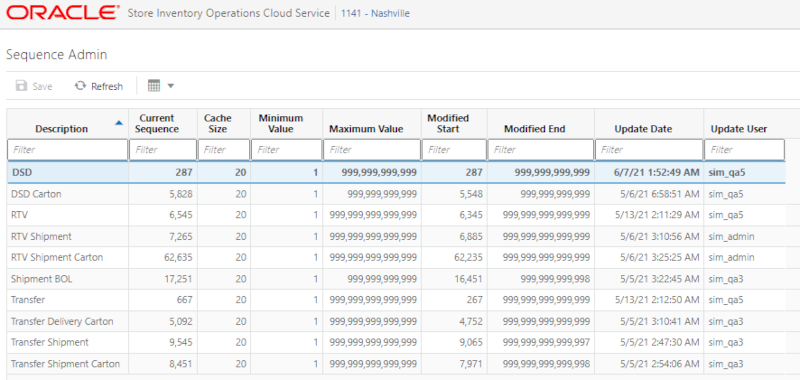This screenshot has height=380, width=800.
Task: Click current sequence value 667
Action: [x=185, y=300]
